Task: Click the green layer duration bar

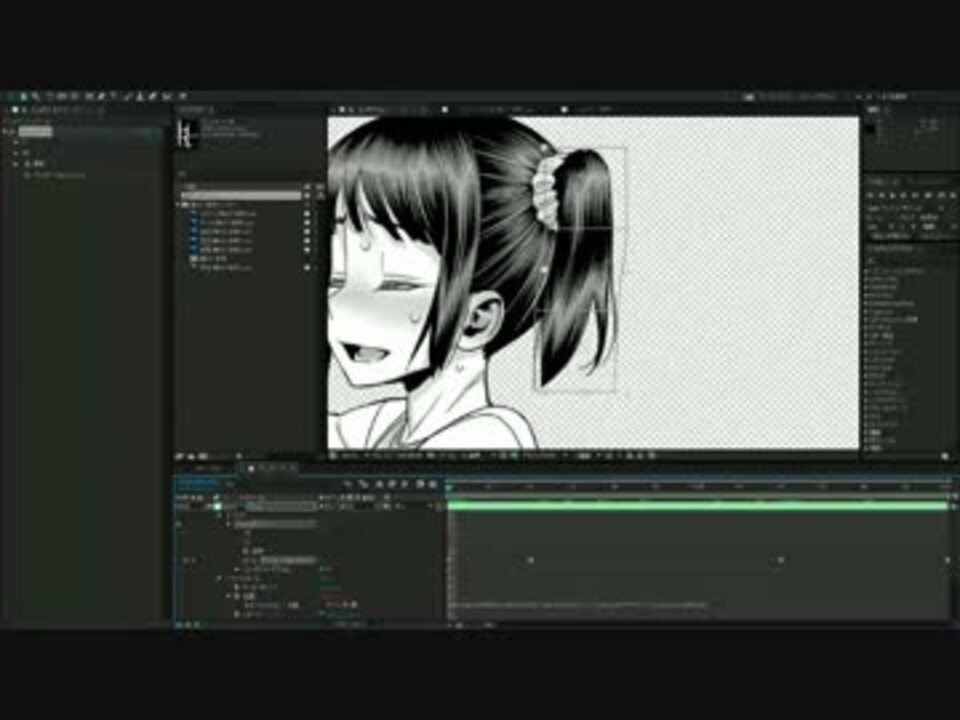Action: [x=698, y=506]
